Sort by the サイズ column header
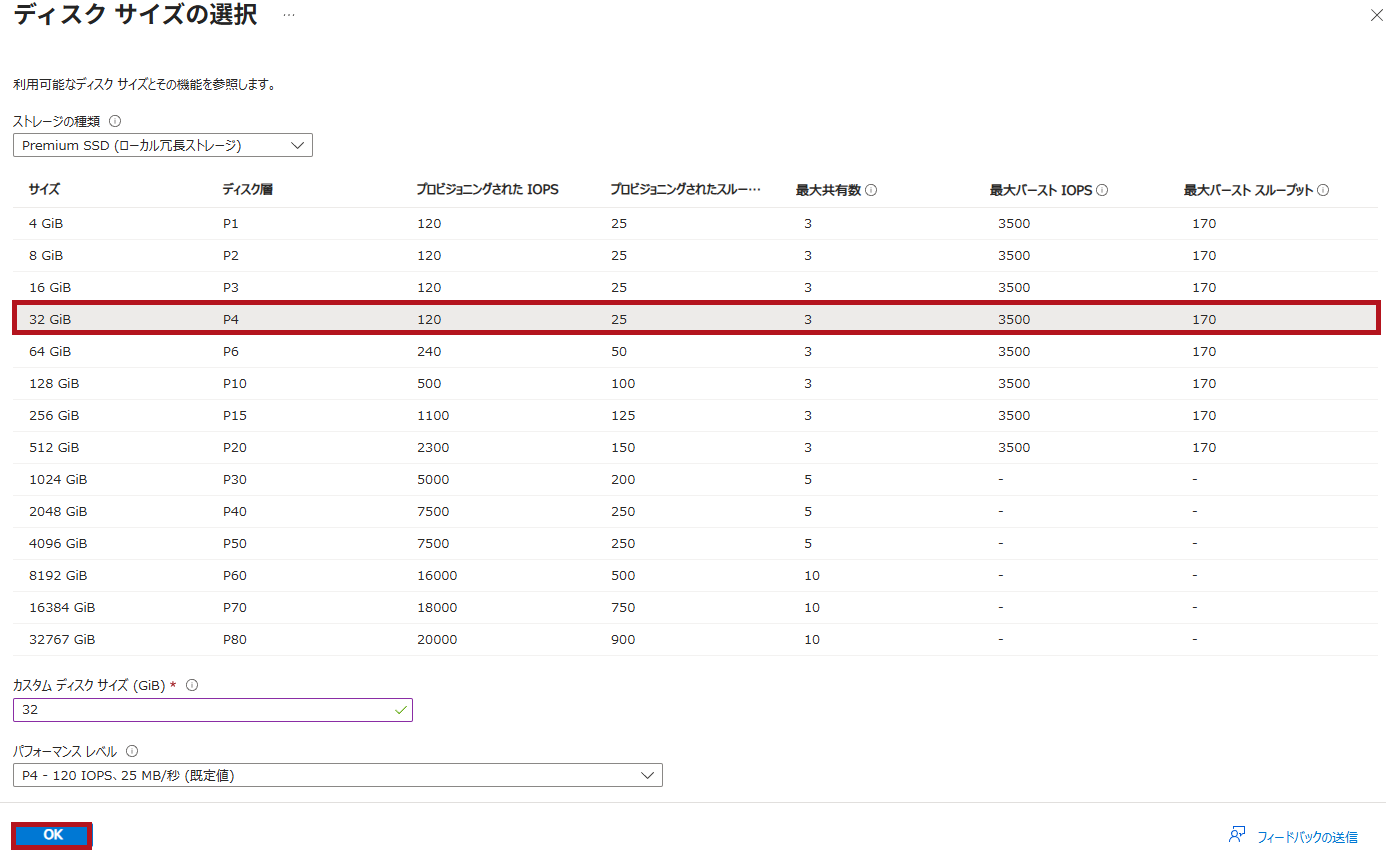The height and width of the screenshot is (855, 1386). point(44,190)
